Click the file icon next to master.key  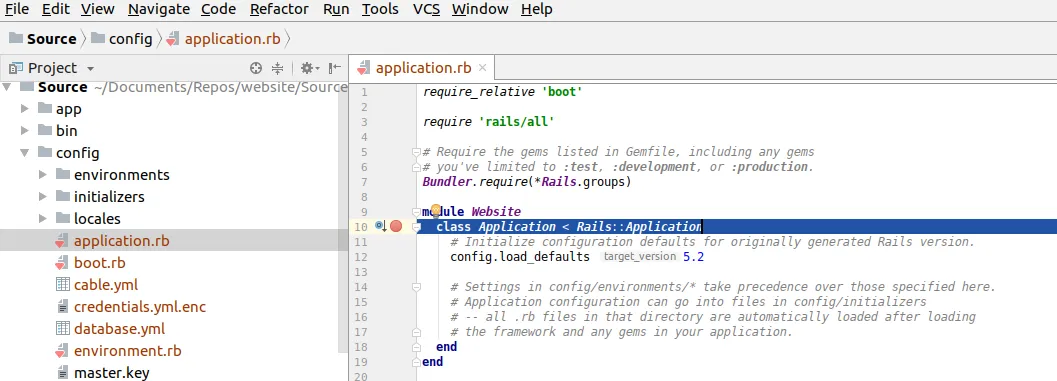(x=62, y=373)
